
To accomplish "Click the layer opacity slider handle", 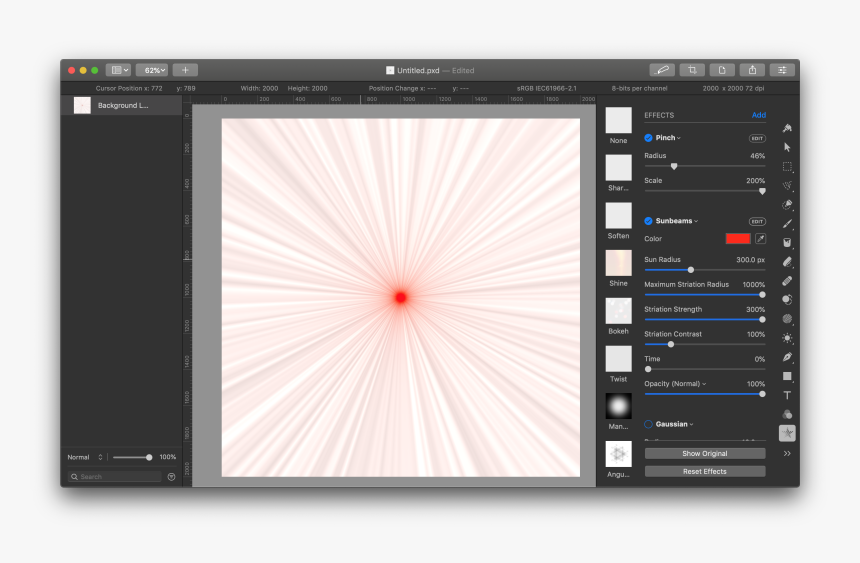I will pyautogui.click(x=149, y=457).
